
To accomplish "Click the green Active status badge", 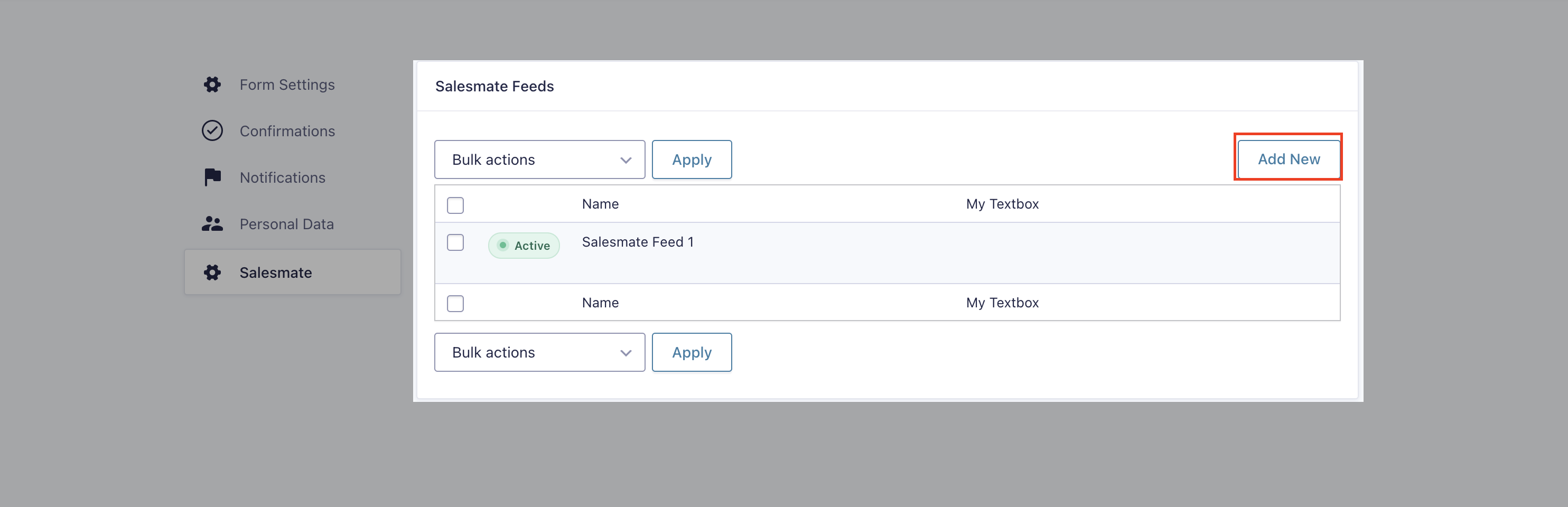I will point(524,245).
